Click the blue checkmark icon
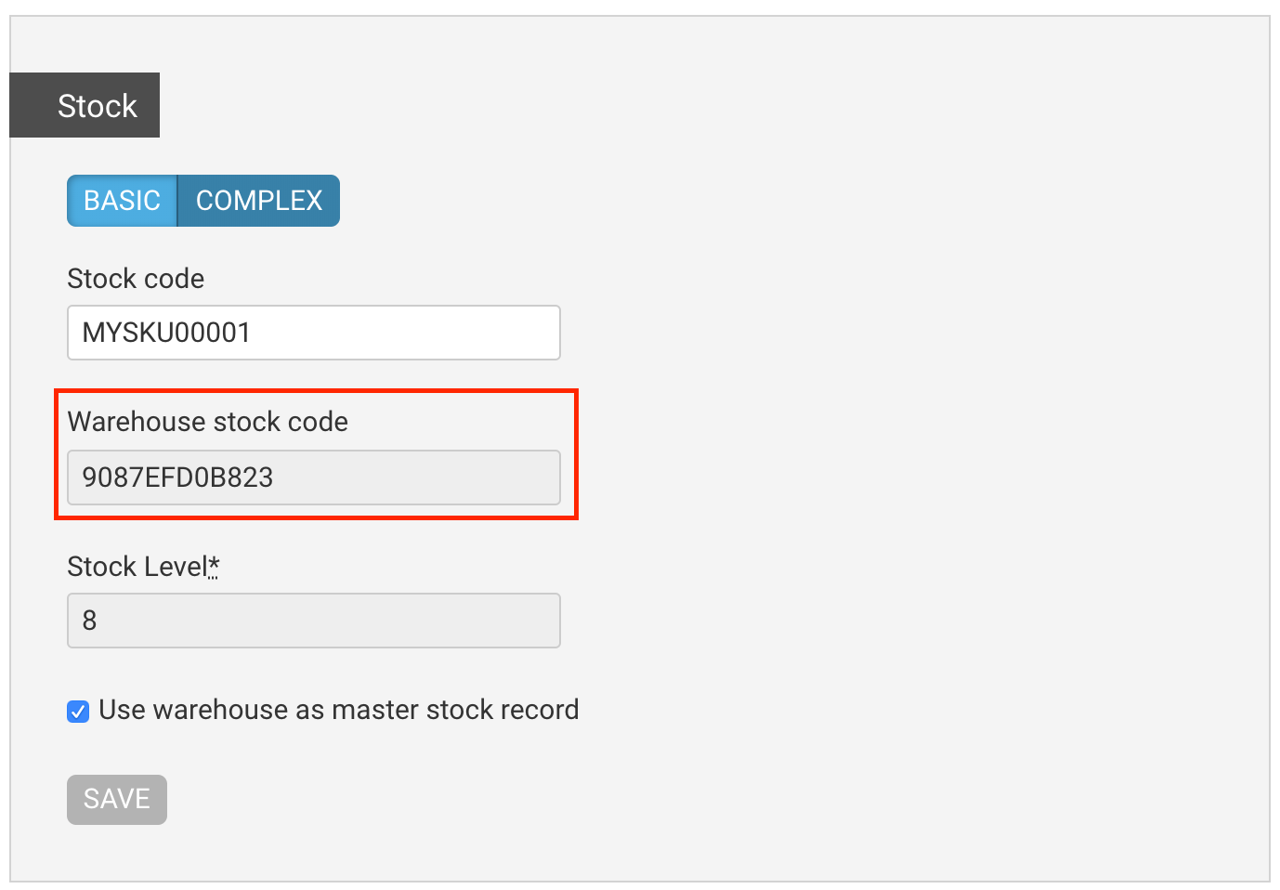 tap(78, 712)
